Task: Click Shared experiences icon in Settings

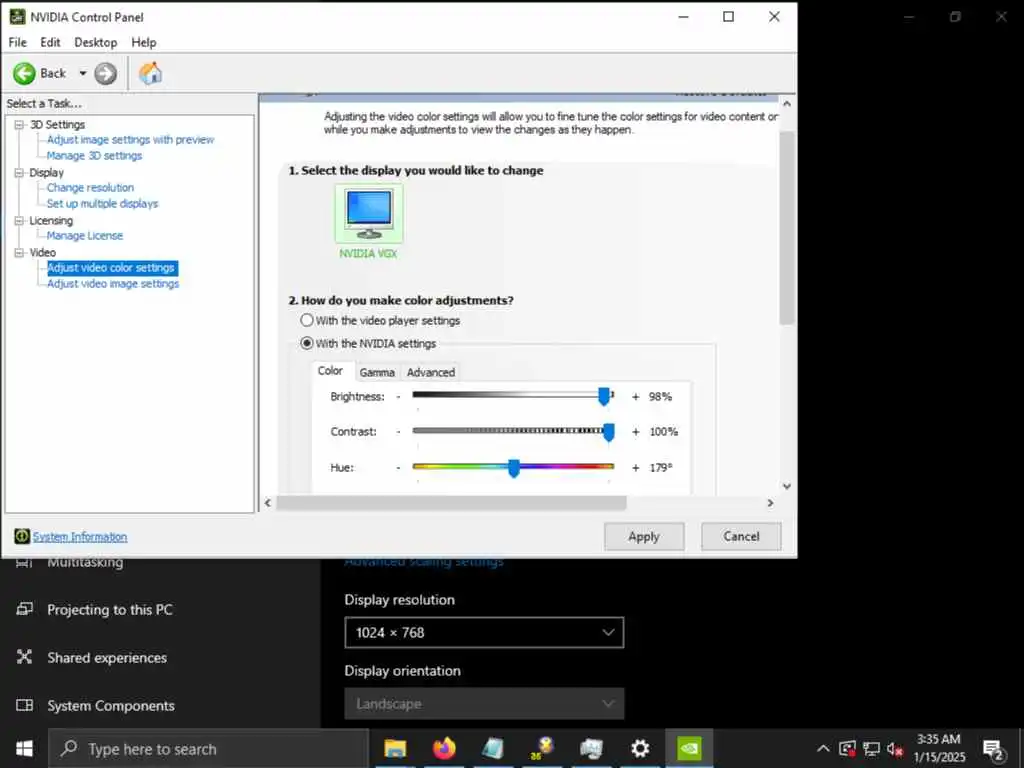Action: (x=24, y=657)
